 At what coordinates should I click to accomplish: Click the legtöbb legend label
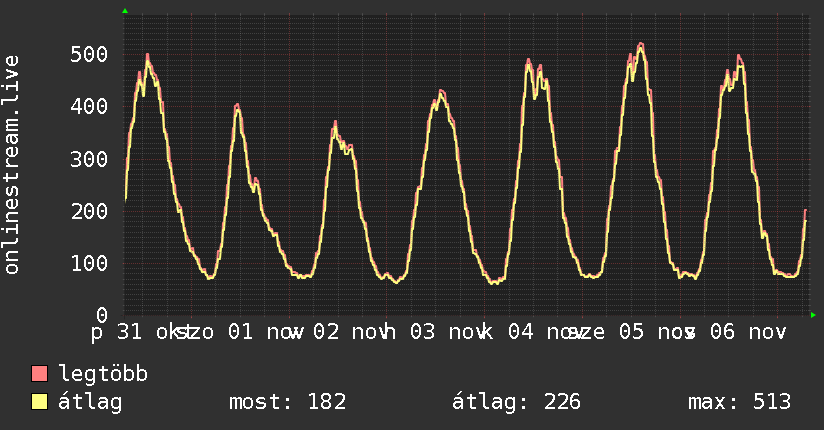[103, 374]
